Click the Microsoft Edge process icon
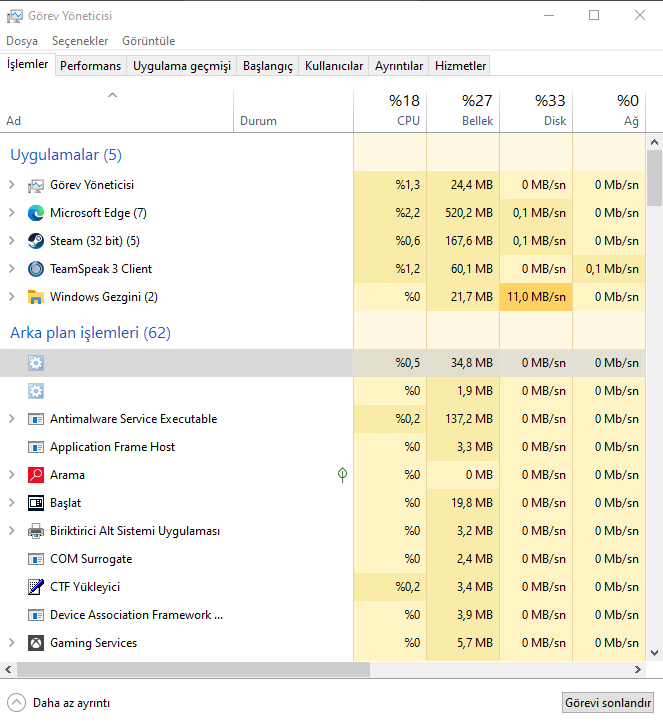Viewport: 663px width, 723px height. tap(36, 213)
